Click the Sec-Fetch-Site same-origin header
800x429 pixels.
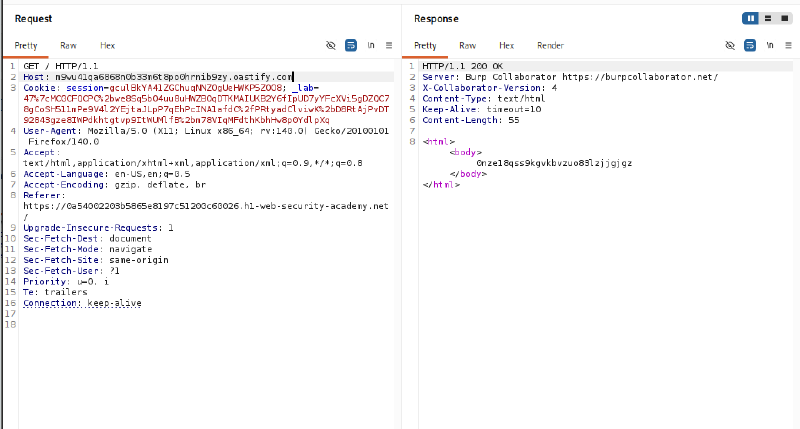(x=95, y=260)
